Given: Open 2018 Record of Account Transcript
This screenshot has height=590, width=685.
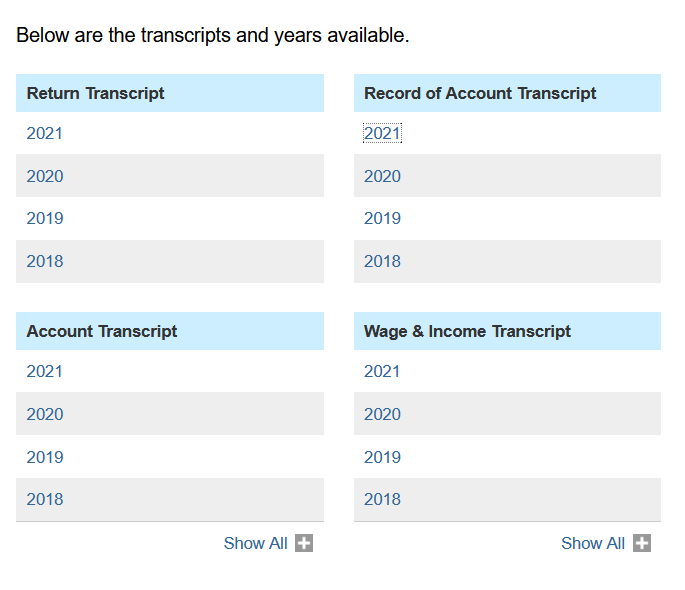Looking at the screenshot, I should click(x=382, y=261).
